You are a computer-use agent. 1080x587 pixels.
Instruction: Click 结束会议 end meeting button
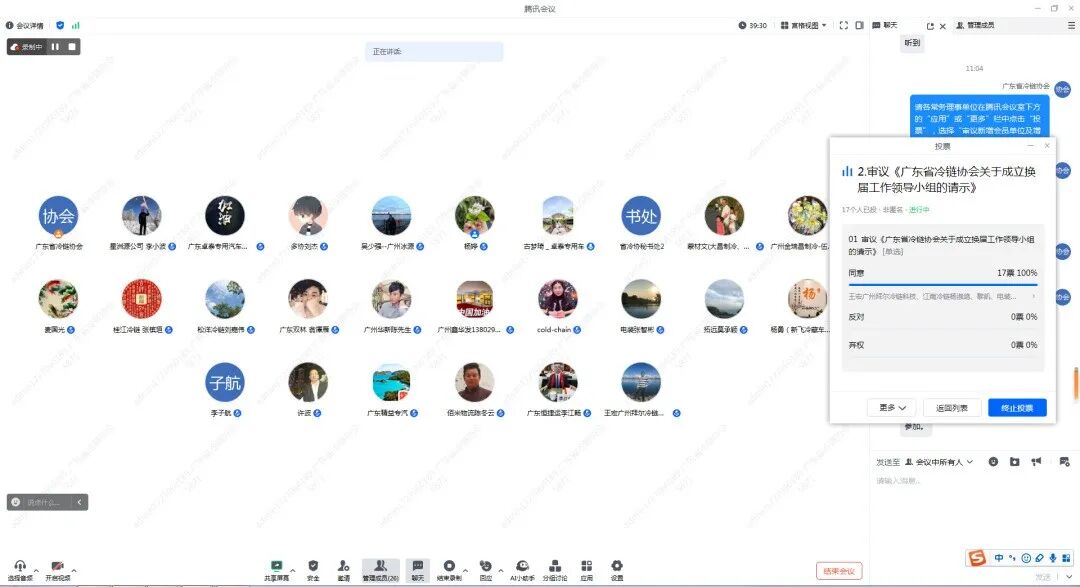pyautogui.click(x=839, y=571)
